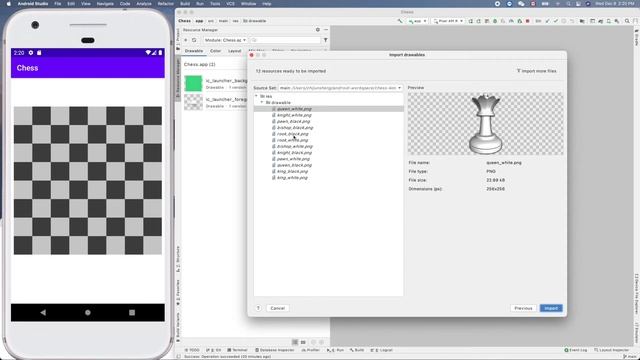Open the Logcat tool window
Screen dimensions: 640x360
tap(382, 350)
